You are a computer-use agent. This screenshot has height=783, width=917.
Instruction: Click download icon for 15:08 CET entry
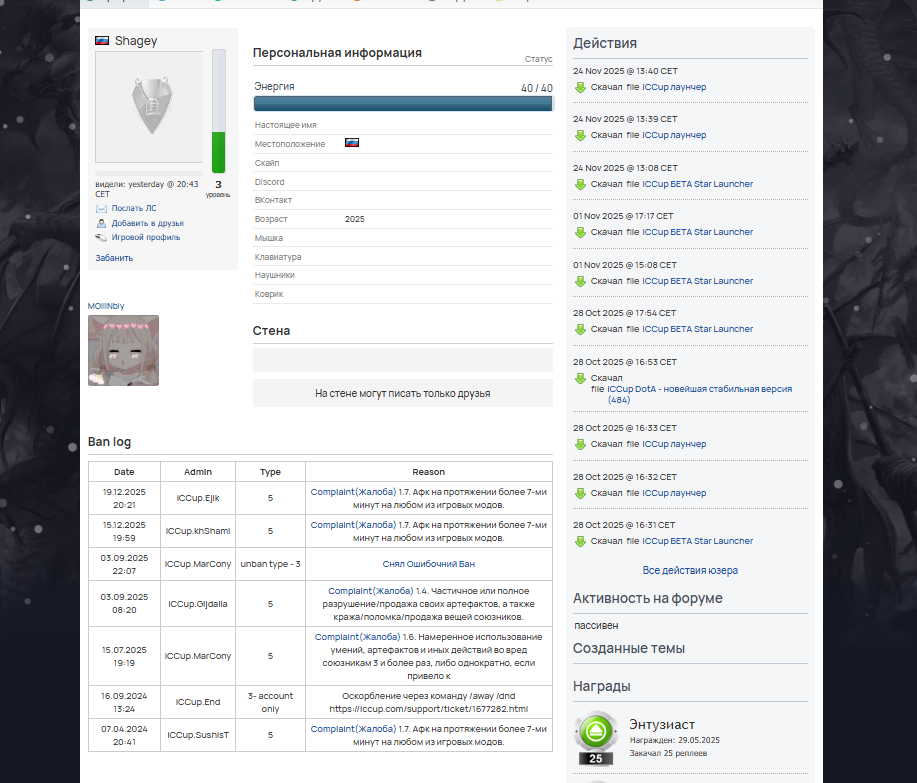point(580,282)
